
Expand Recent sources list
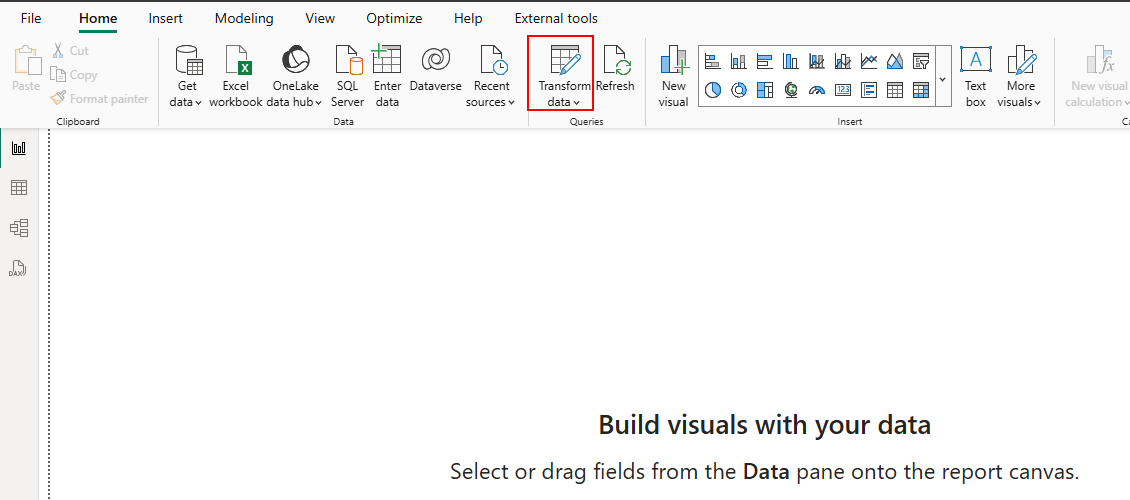click(491, 76)
